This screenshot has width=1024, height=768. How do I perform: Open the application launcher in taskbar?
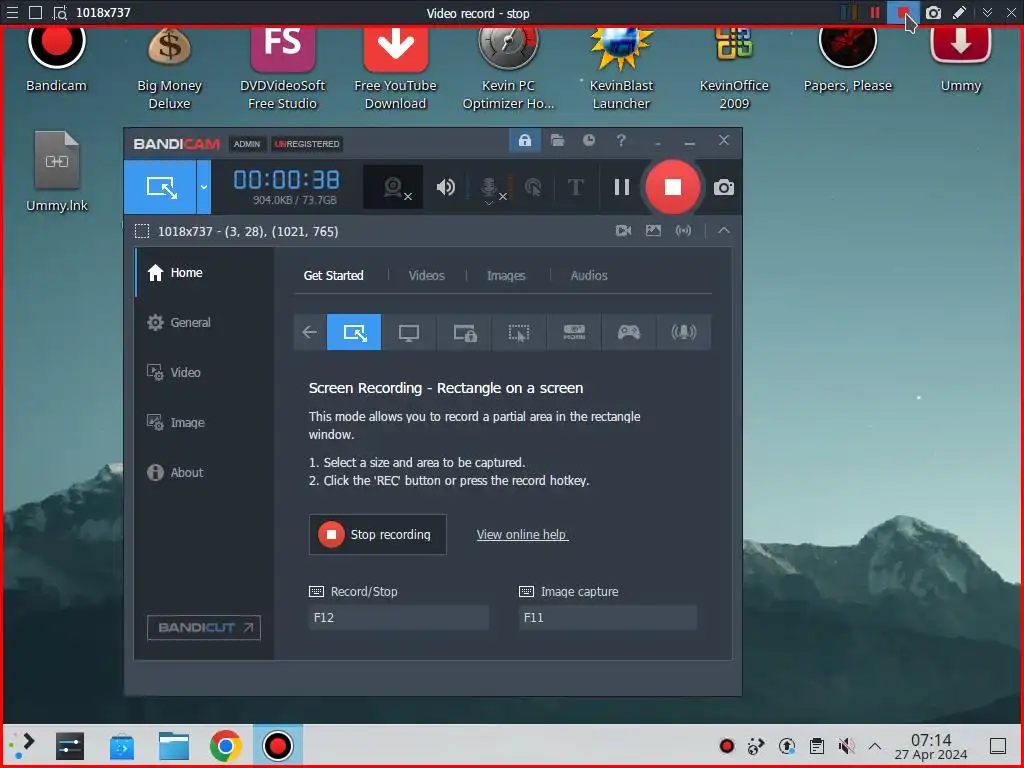coord(22,746)
